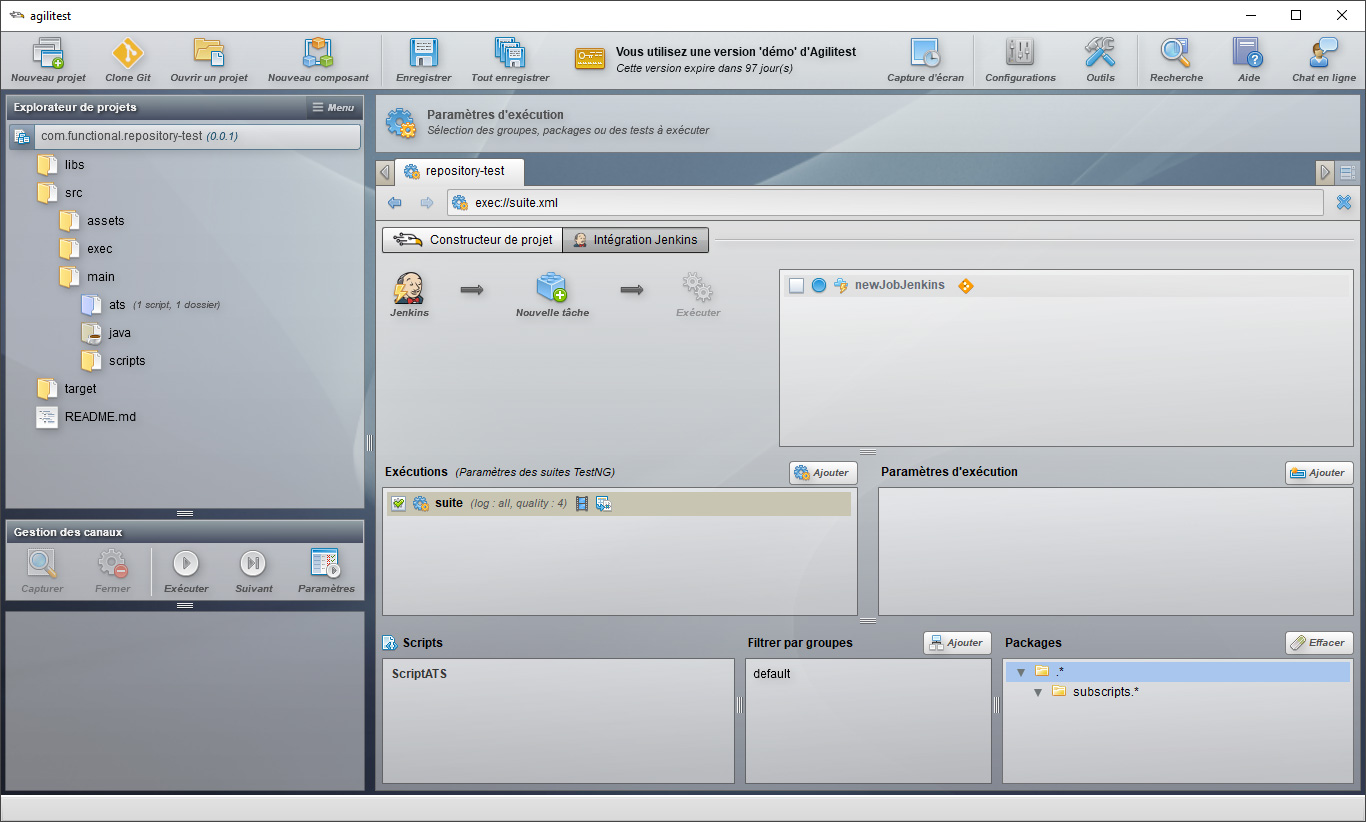The width and height of the screenshot is (1366, 822).
Task: Open the Clone Git tool
Action: point(128,60)
